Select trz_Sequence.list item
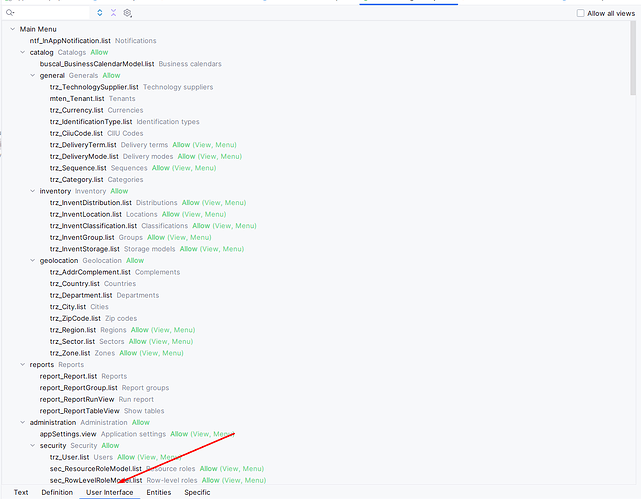Screen dimensions: 641x499 78,168
